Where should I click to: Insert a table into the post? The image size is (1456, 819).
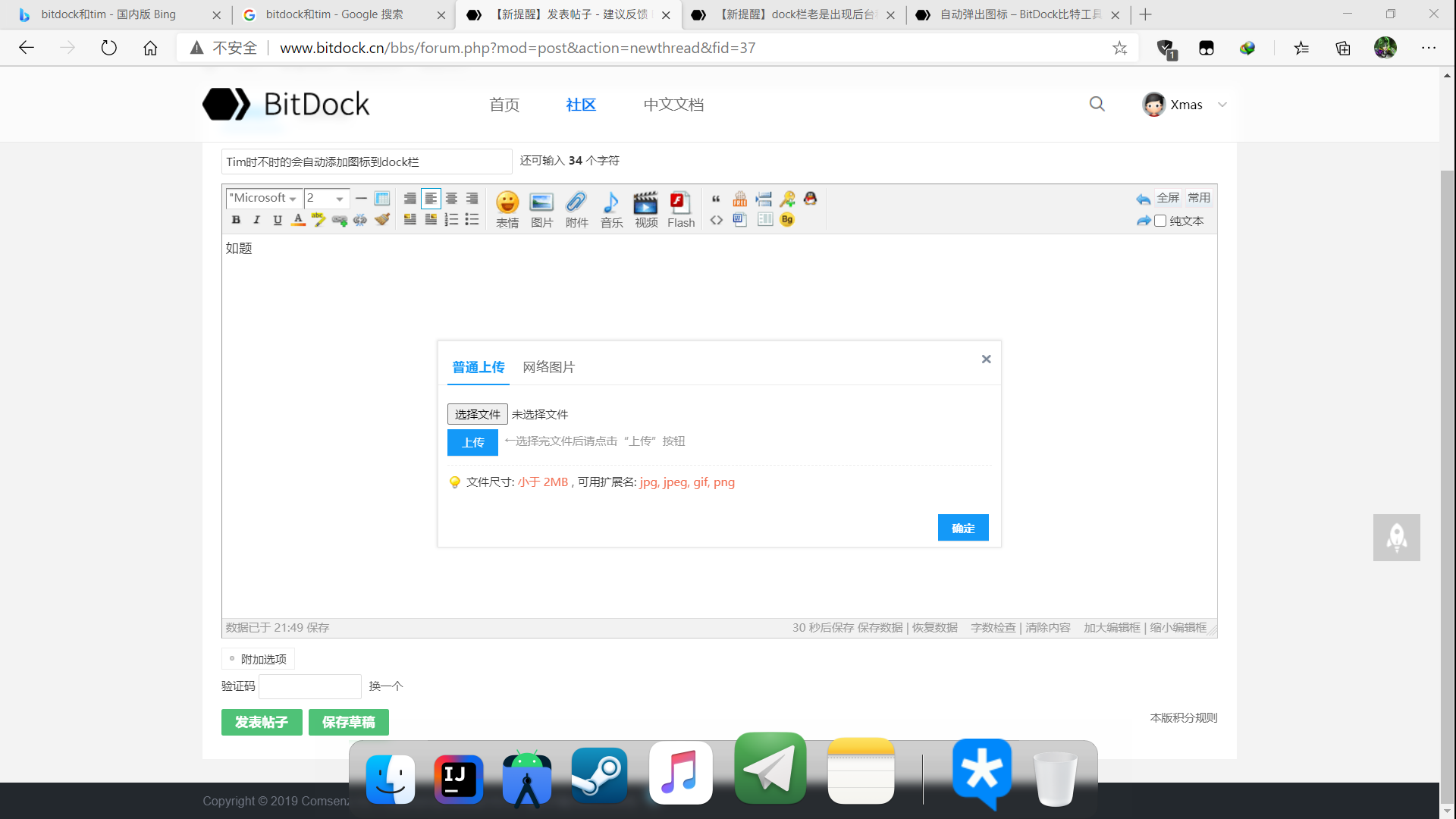382,199
